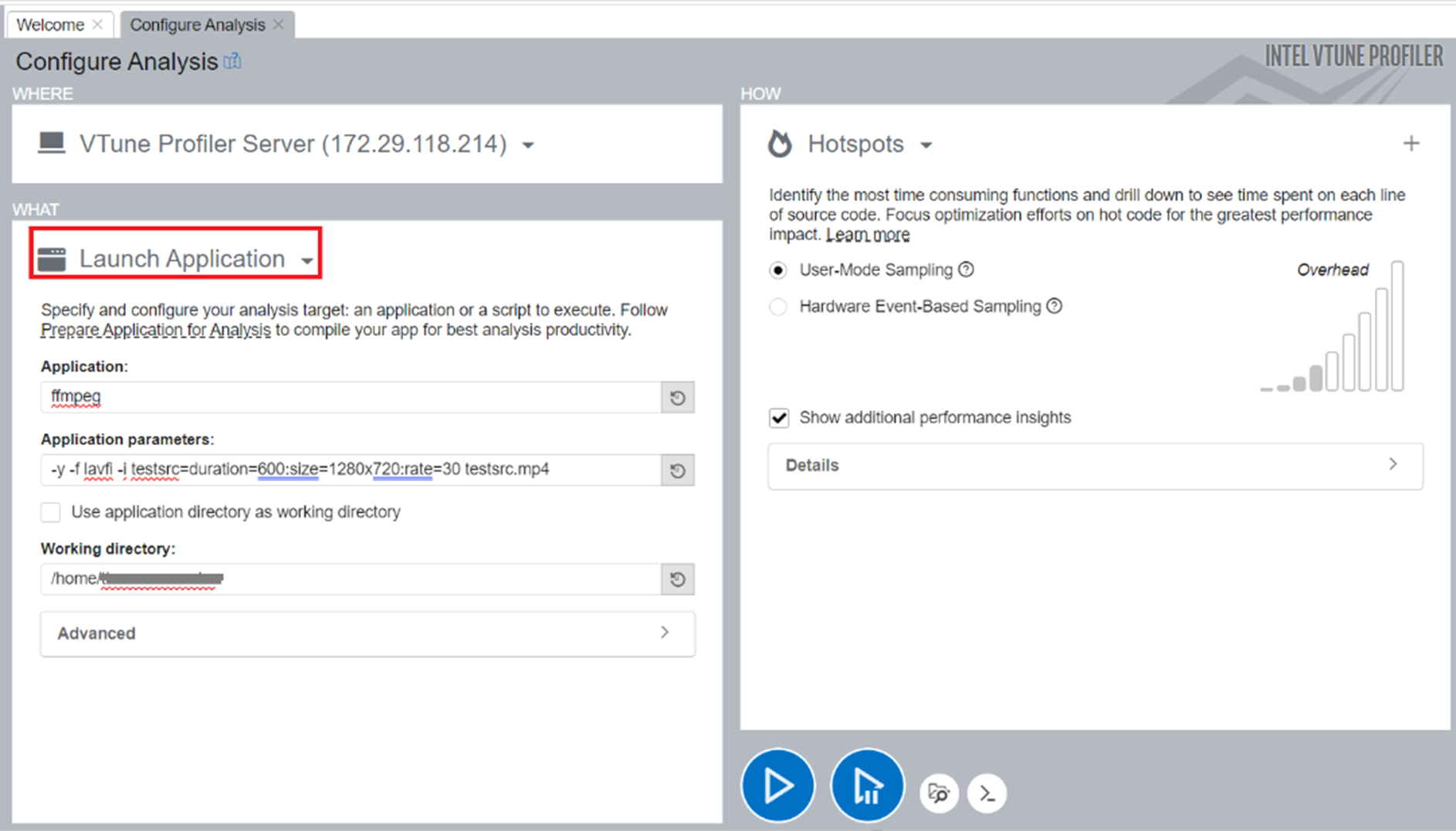The image size is (1456, 831).
Task: Reset the Application parameters history icon
Action: point(677,470)
